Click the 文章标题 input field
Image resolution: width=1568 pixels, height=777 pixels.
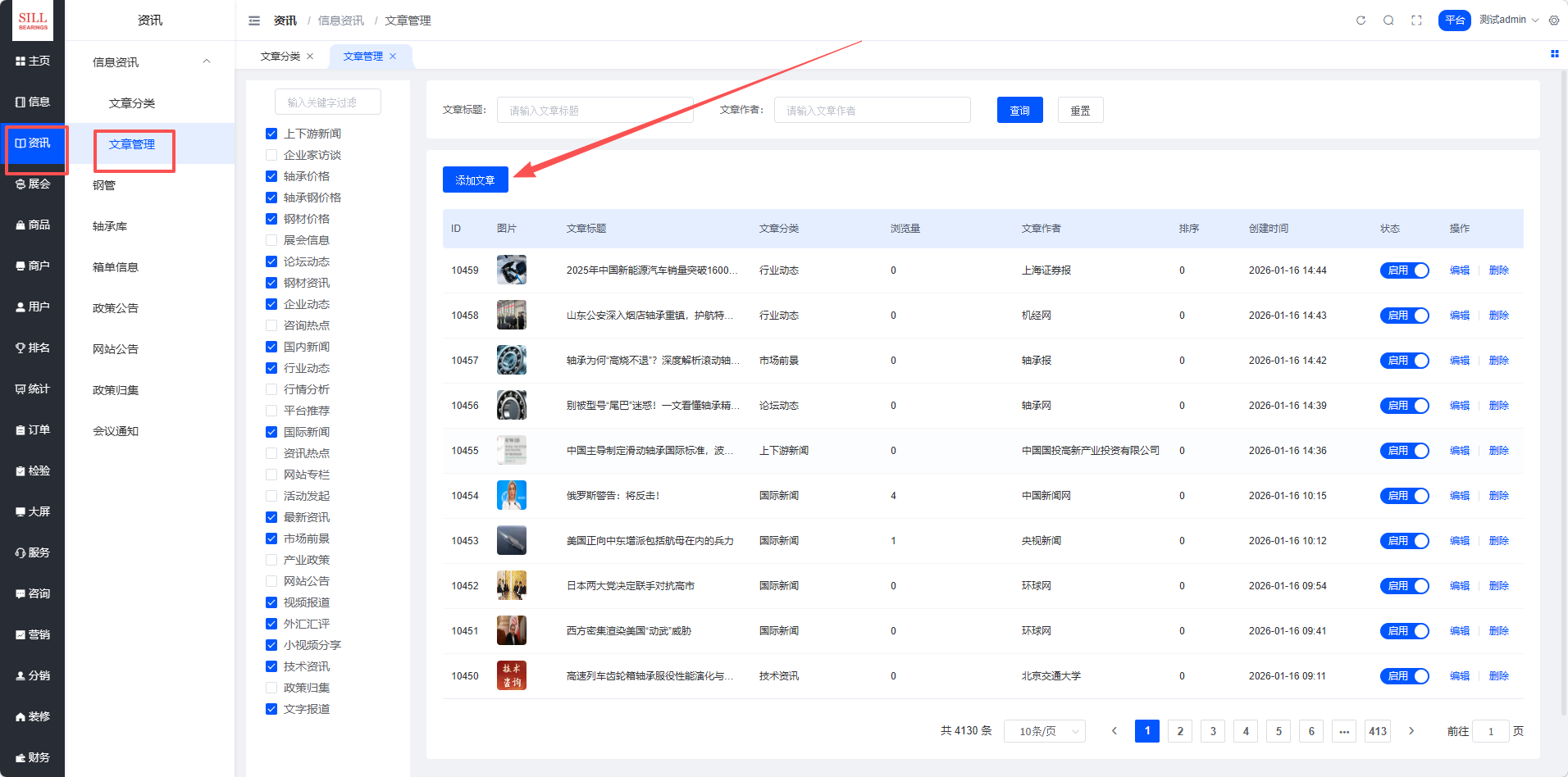point(595,111)
